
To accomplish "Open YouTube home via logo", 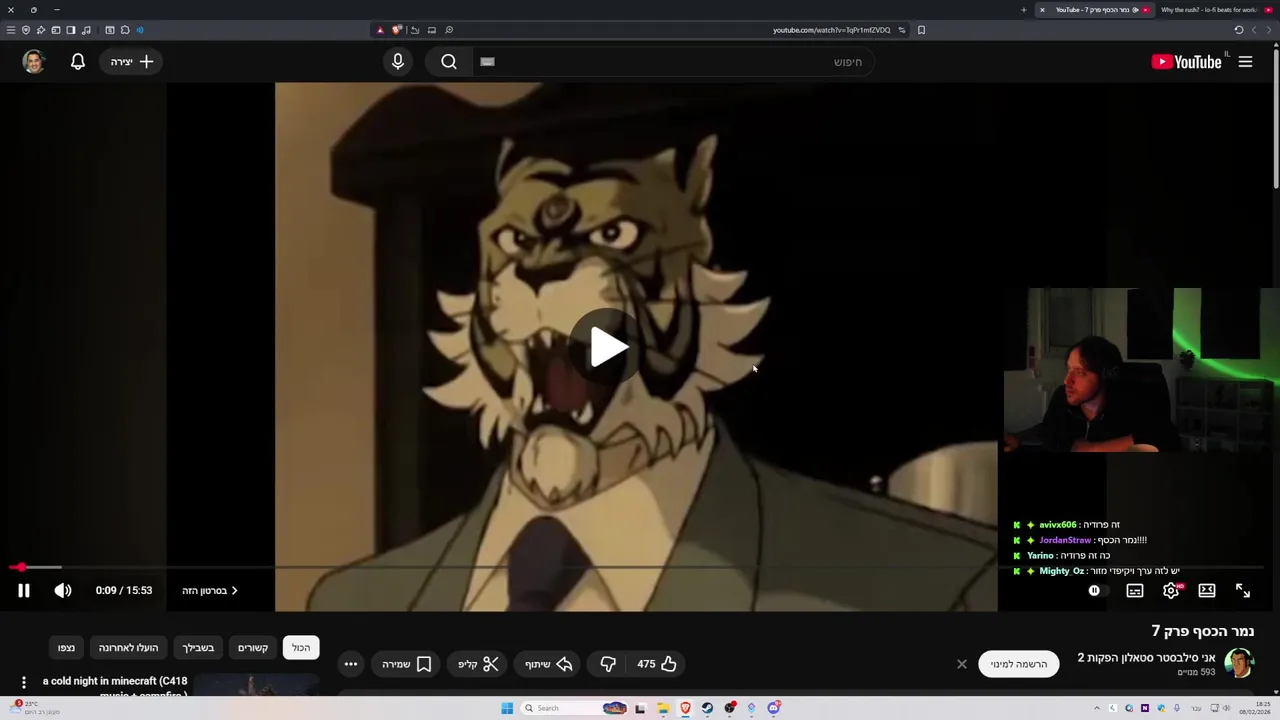I will coord(1187,62).
